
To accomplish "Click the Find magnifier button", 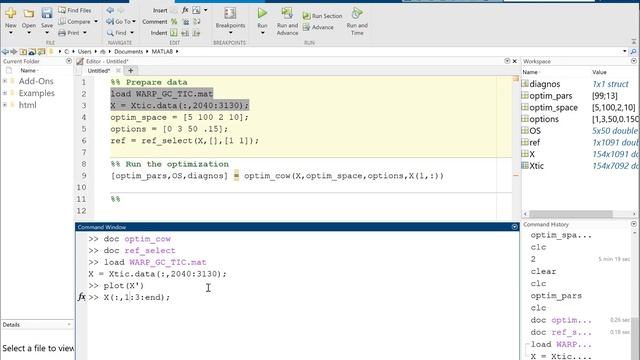I will pos(117,33).
